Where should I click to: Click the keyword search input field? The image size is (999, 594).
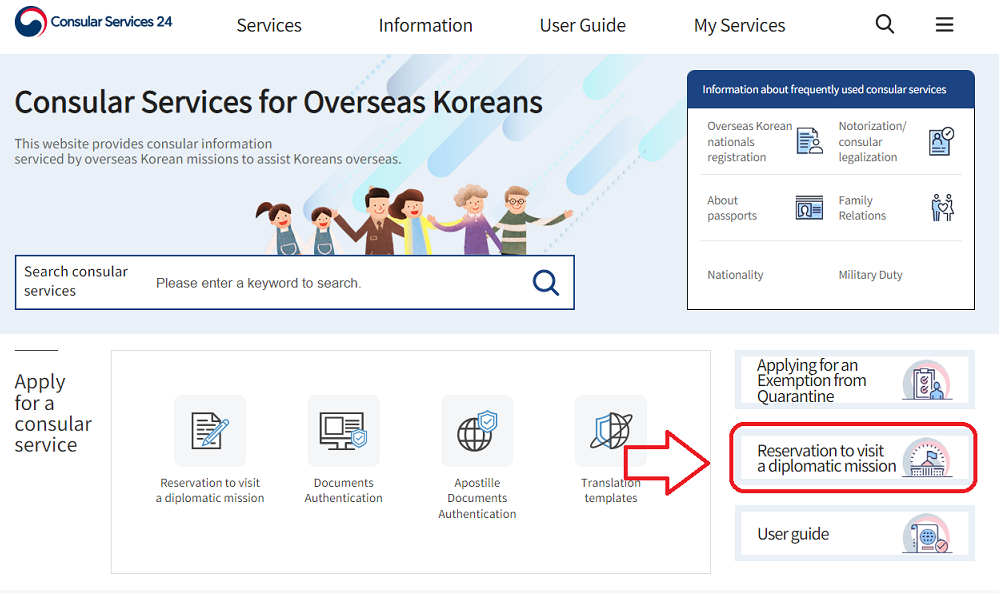tap(335, 283)
